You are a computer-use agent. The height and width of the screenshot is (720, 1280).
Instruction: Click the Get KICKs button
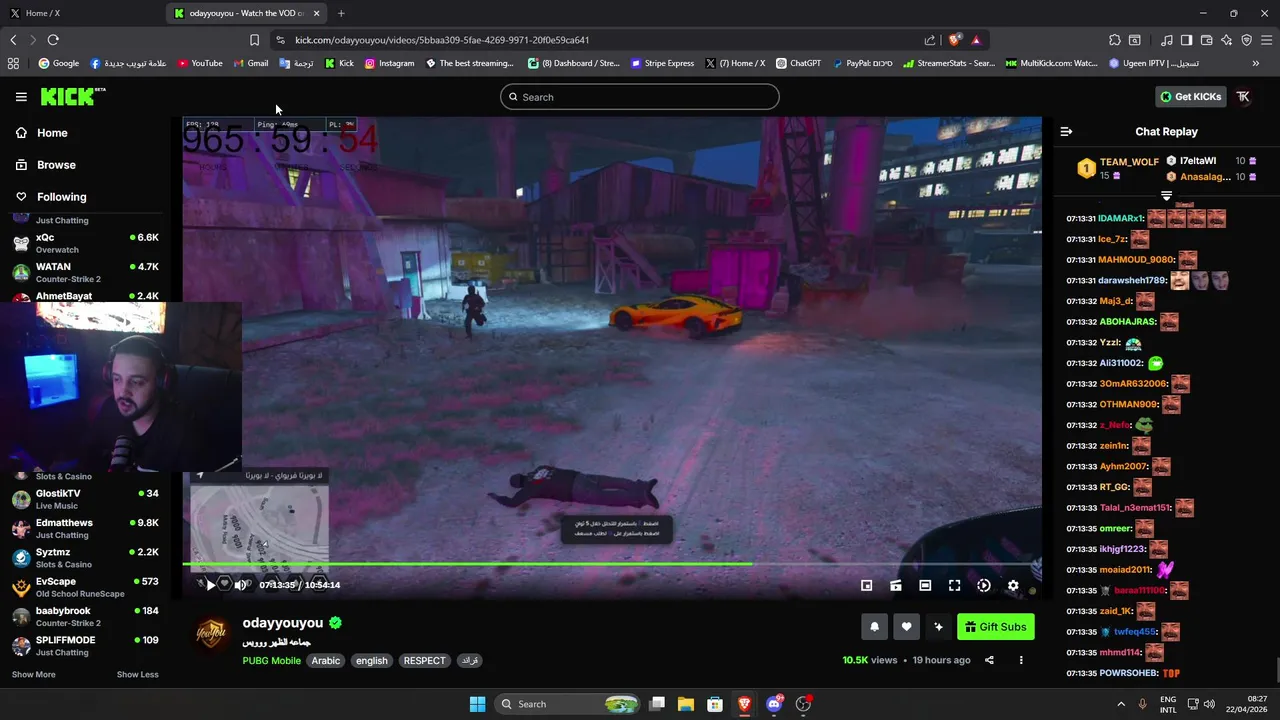[1190, 97]
